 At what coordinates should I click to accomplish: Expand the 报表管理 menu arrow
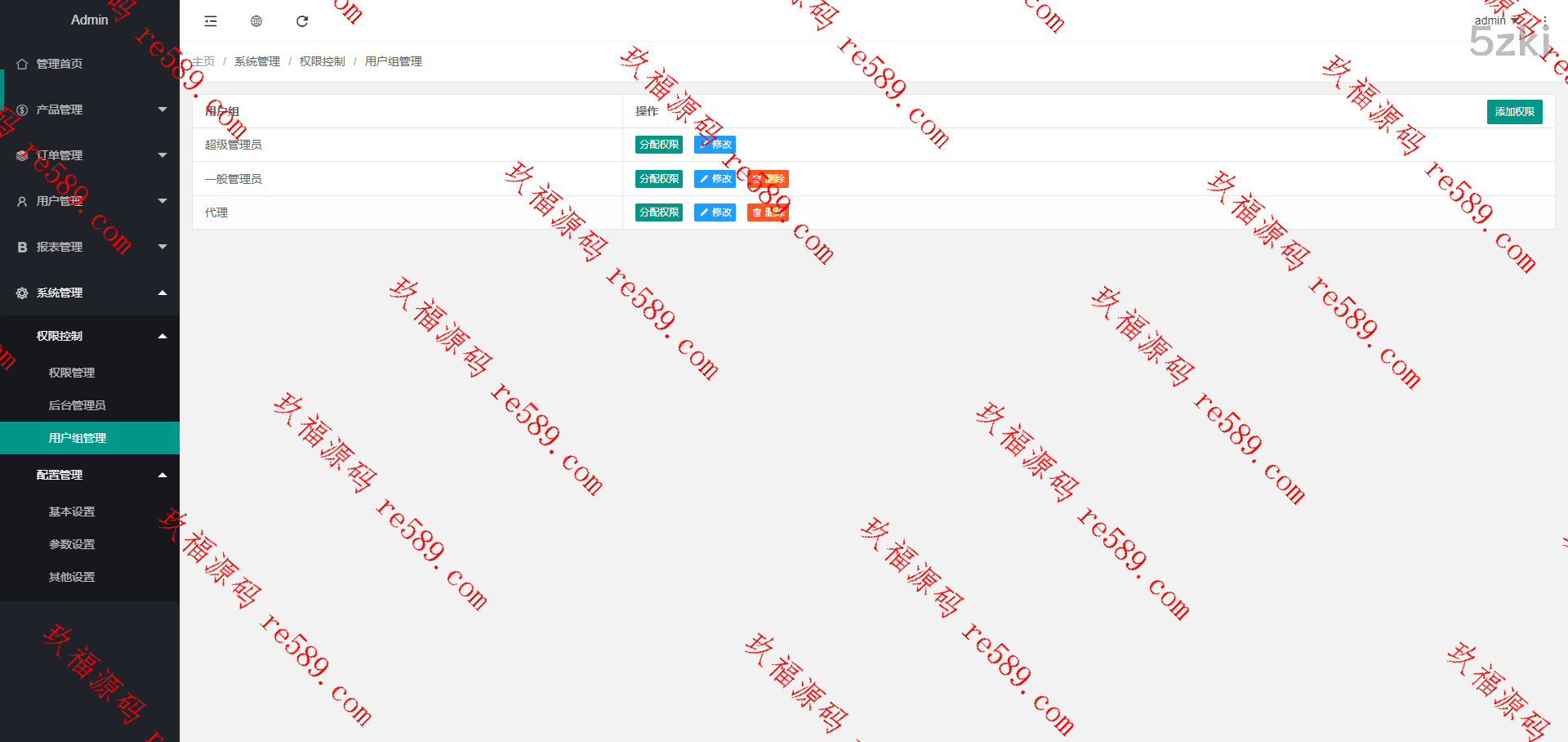[x=163, y=247]
